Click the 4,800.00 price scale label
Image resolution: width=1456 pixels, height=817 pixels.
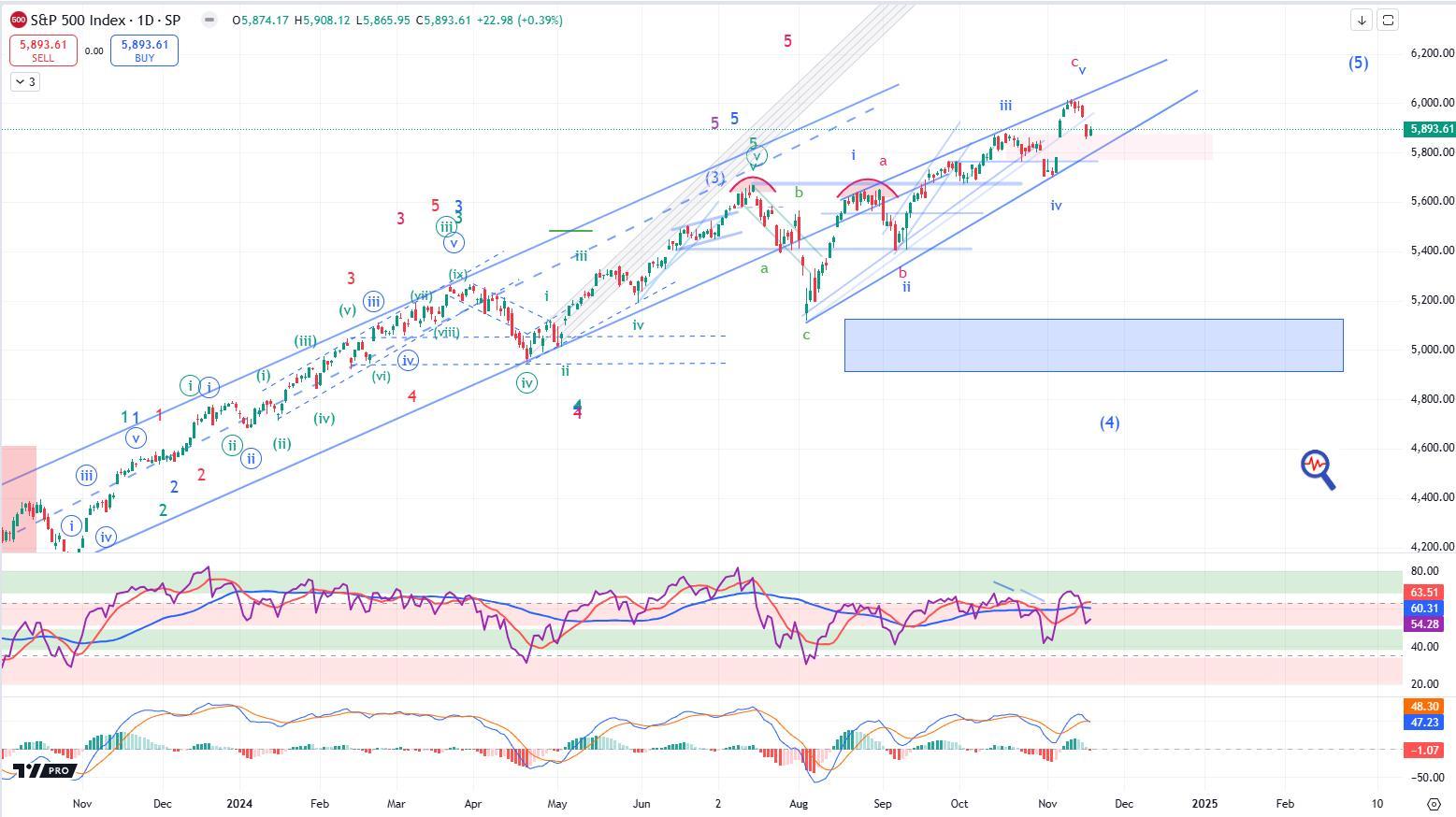1432,399
